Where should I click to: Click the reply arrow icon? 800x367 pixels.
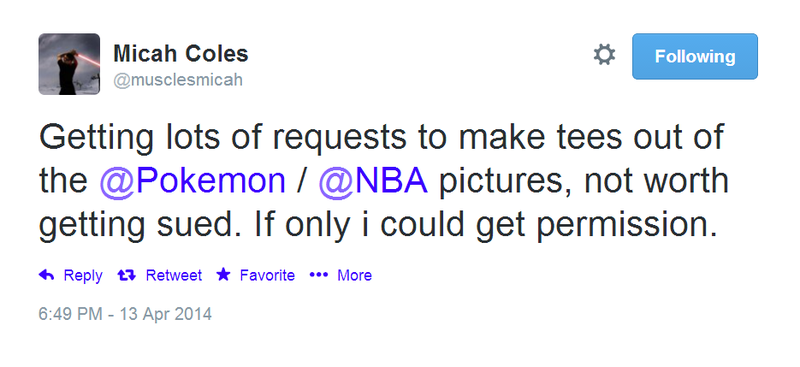(x=46, y=276)
